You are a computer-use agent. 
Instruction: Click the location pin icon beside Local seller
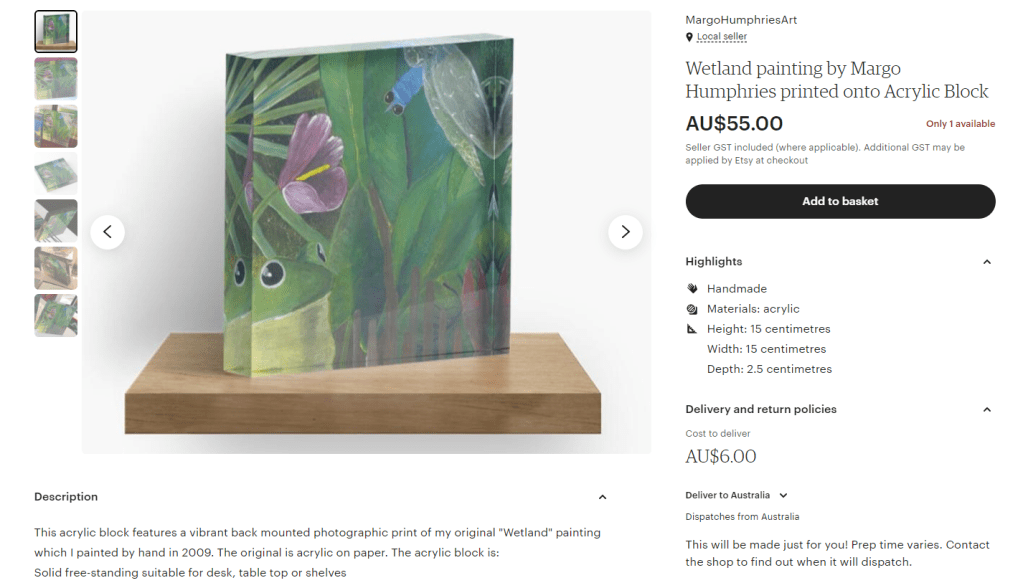(689, 37)
